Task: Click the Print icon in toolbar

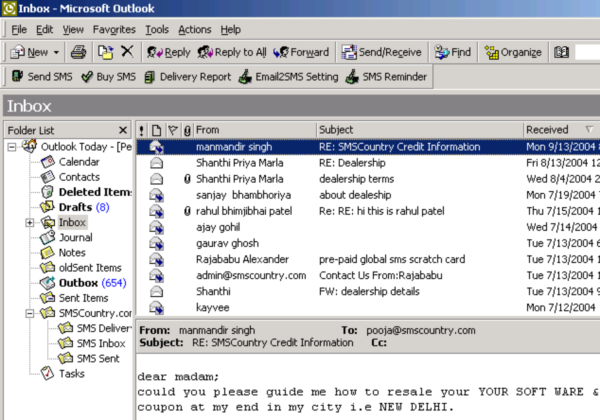Action: click(x=79, y=52)
